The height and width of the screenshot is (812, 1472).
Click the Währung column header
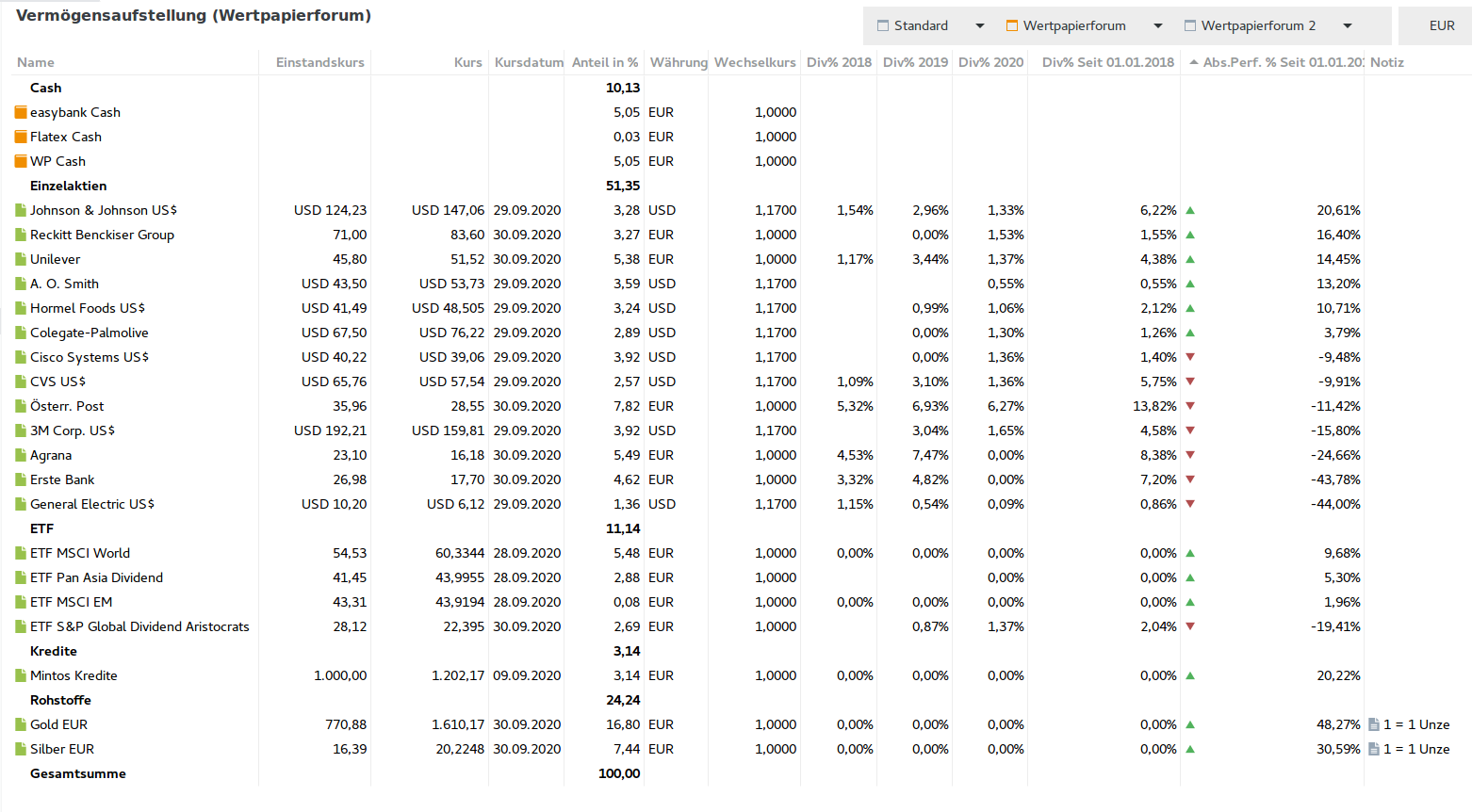coord(679,62)
